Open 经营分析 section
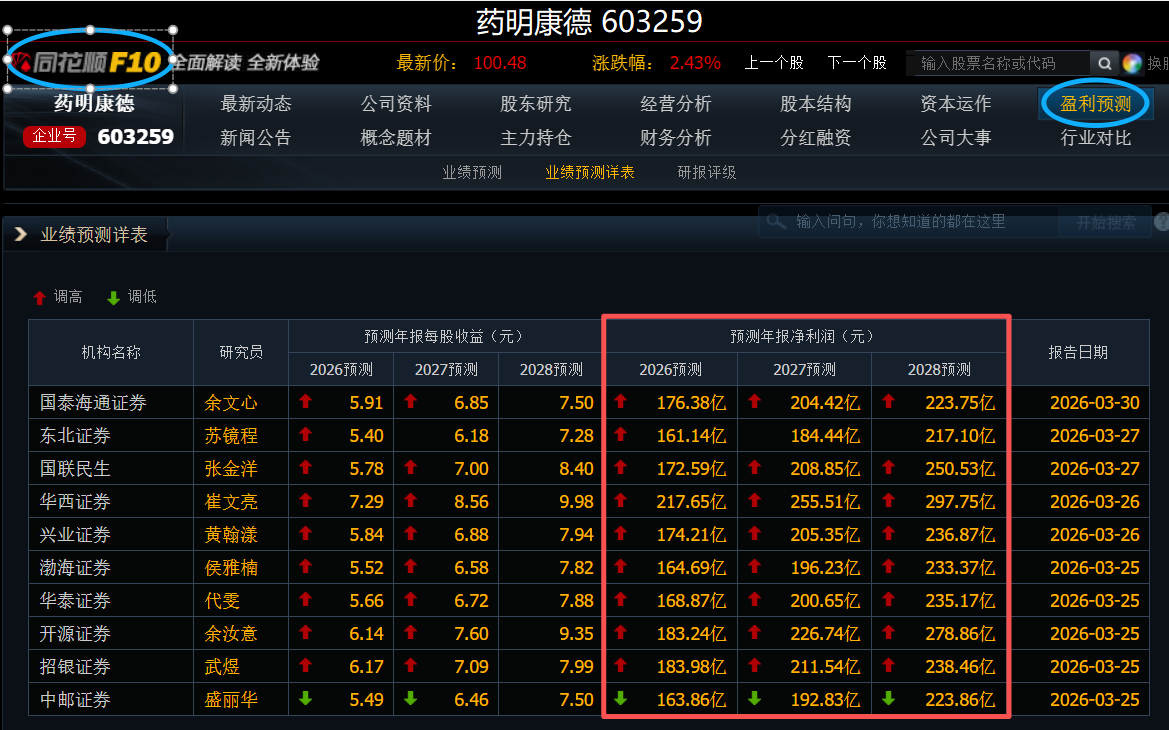Image resolution: width=1169 pixels, height=730 pixels. [x=675, y=104]
